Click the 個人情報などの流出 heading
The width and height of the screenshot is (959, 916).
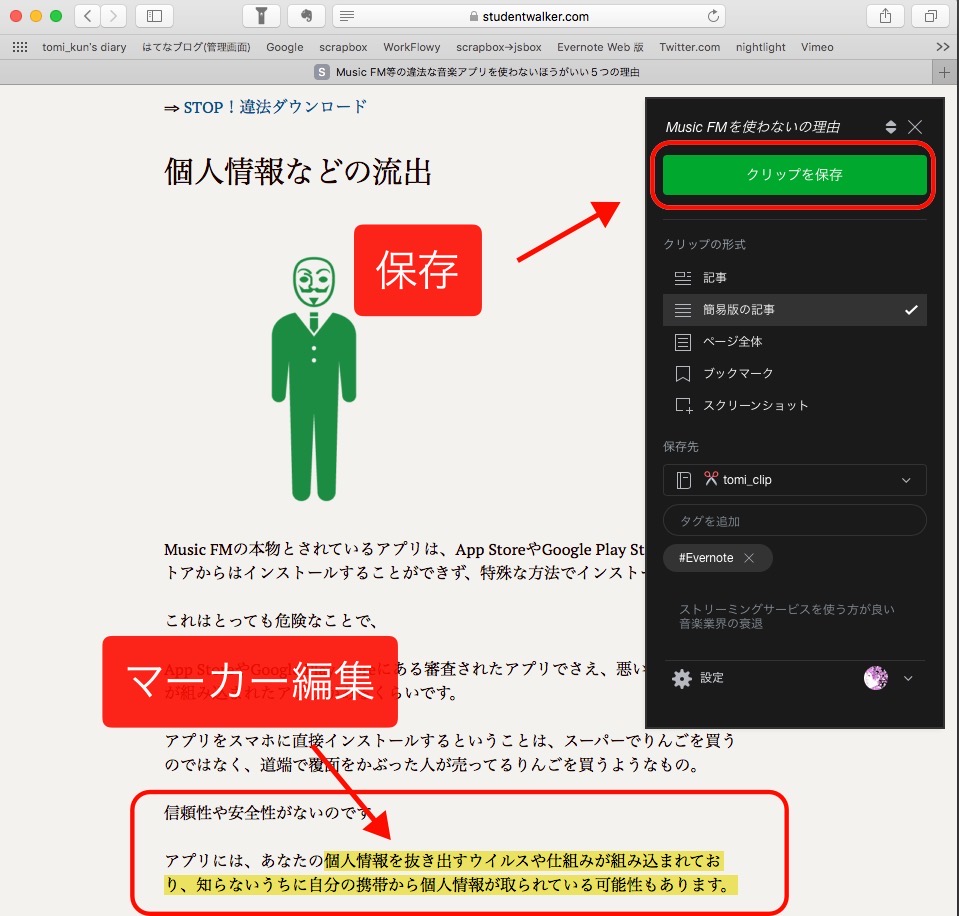pyautogui.click(x=298, y=171)
